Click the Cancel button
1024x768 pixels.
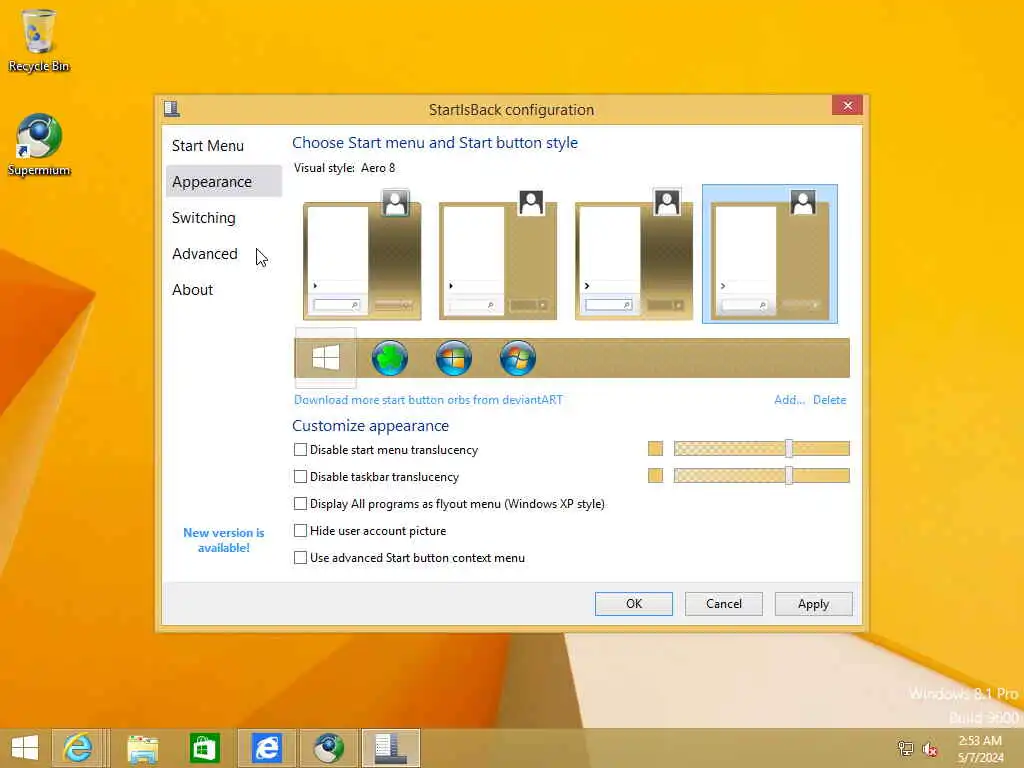(724, 603)
